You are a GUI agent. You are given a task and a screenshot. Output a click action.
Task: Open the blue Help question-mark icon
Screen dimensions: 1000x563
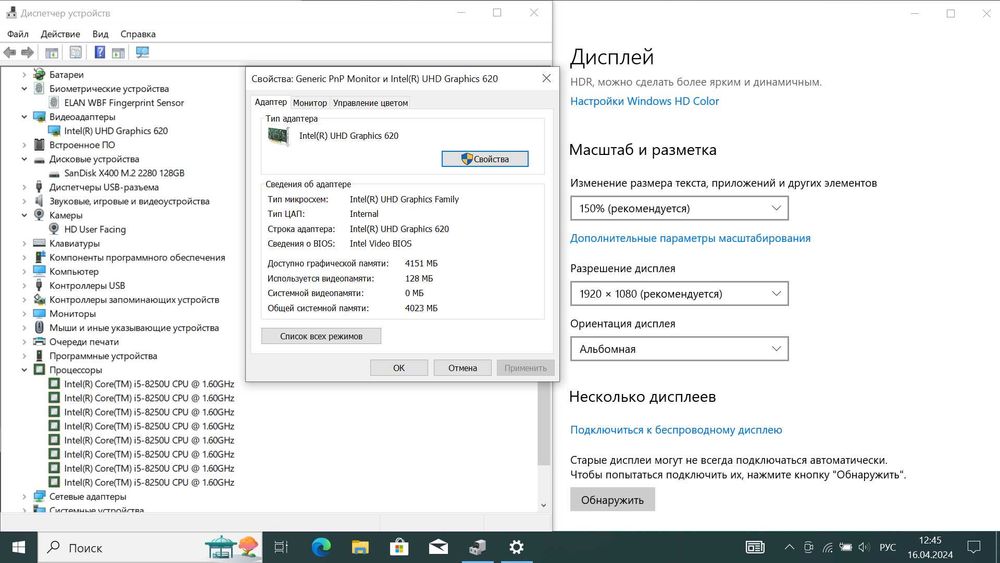pyautogui.click(x=99, y=52)
